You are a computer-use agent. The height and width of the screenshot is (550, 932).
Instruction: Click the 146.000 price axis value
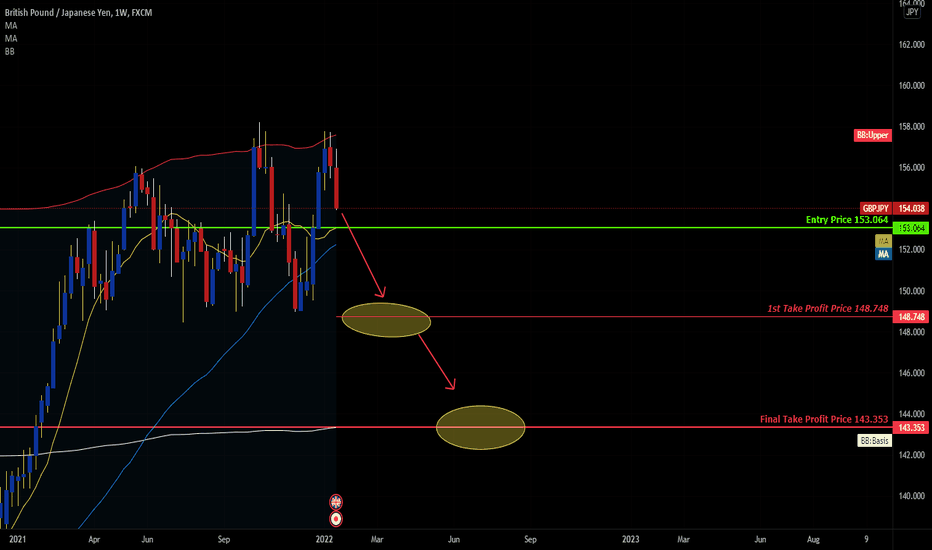912,373
